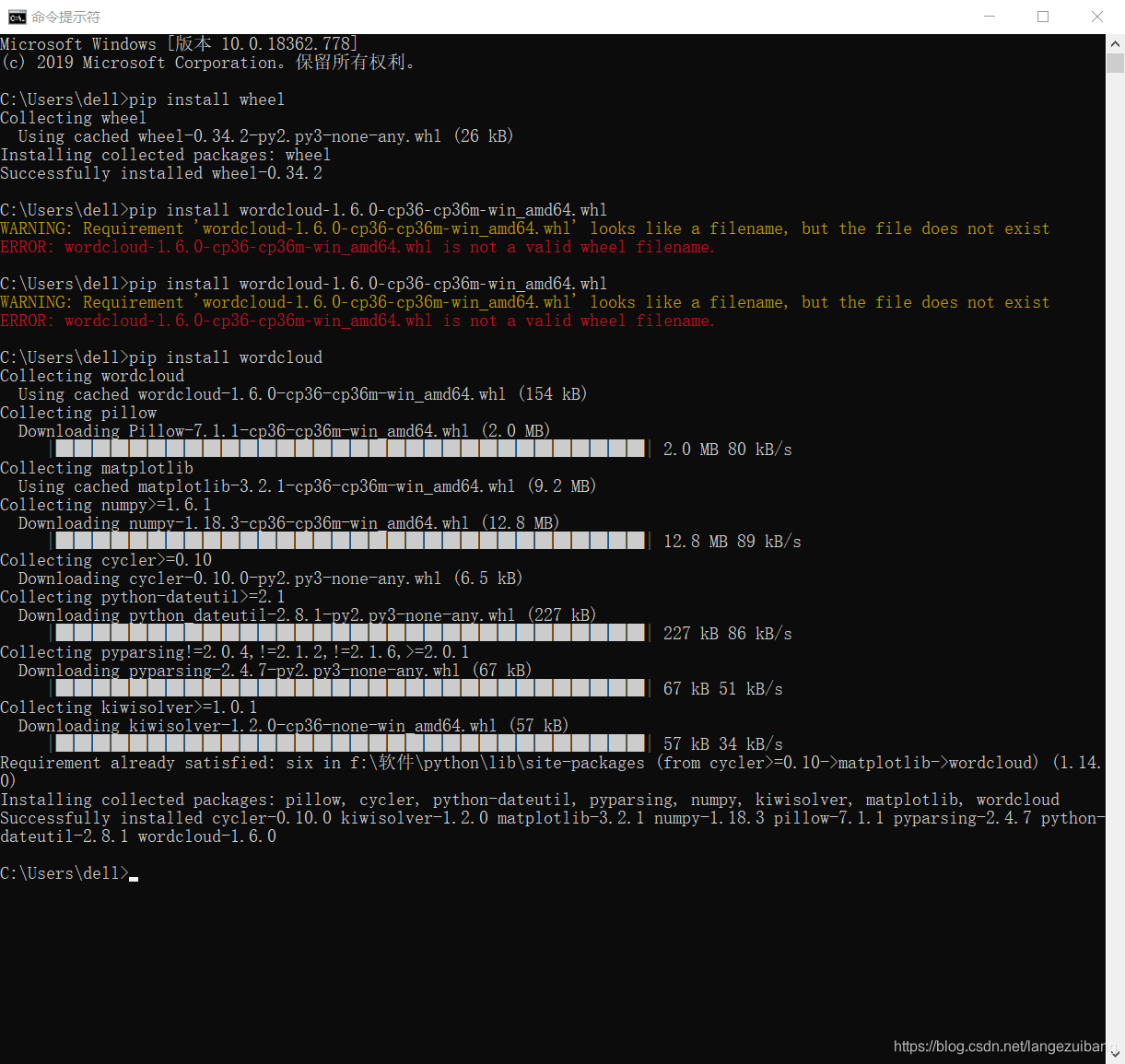Click the second red ERROR line
The width and height of the screenshot is (1125, 1064).
pos(357,321)
